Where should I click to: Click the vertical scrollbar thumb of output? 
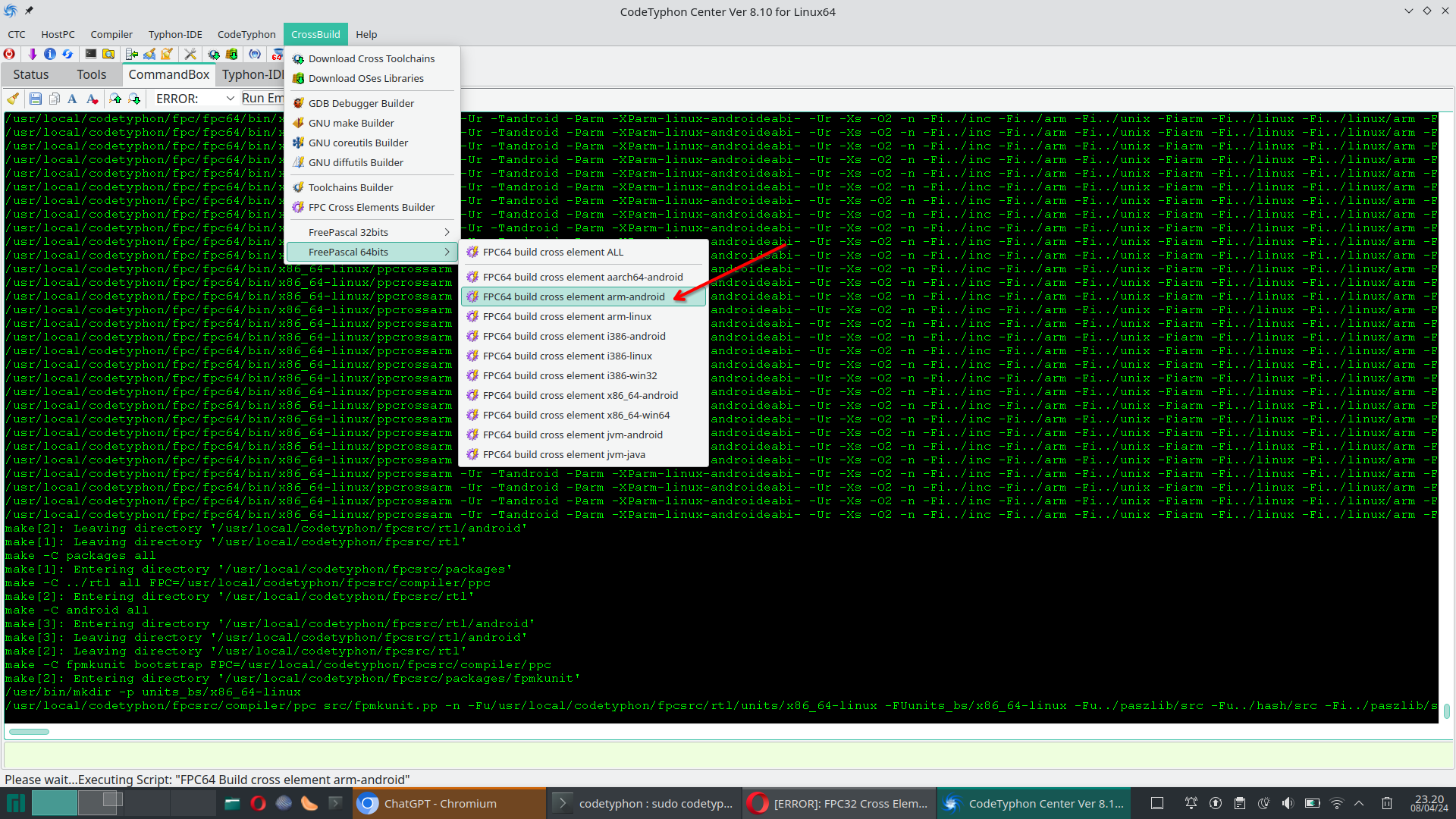[x=1447, y=711]
